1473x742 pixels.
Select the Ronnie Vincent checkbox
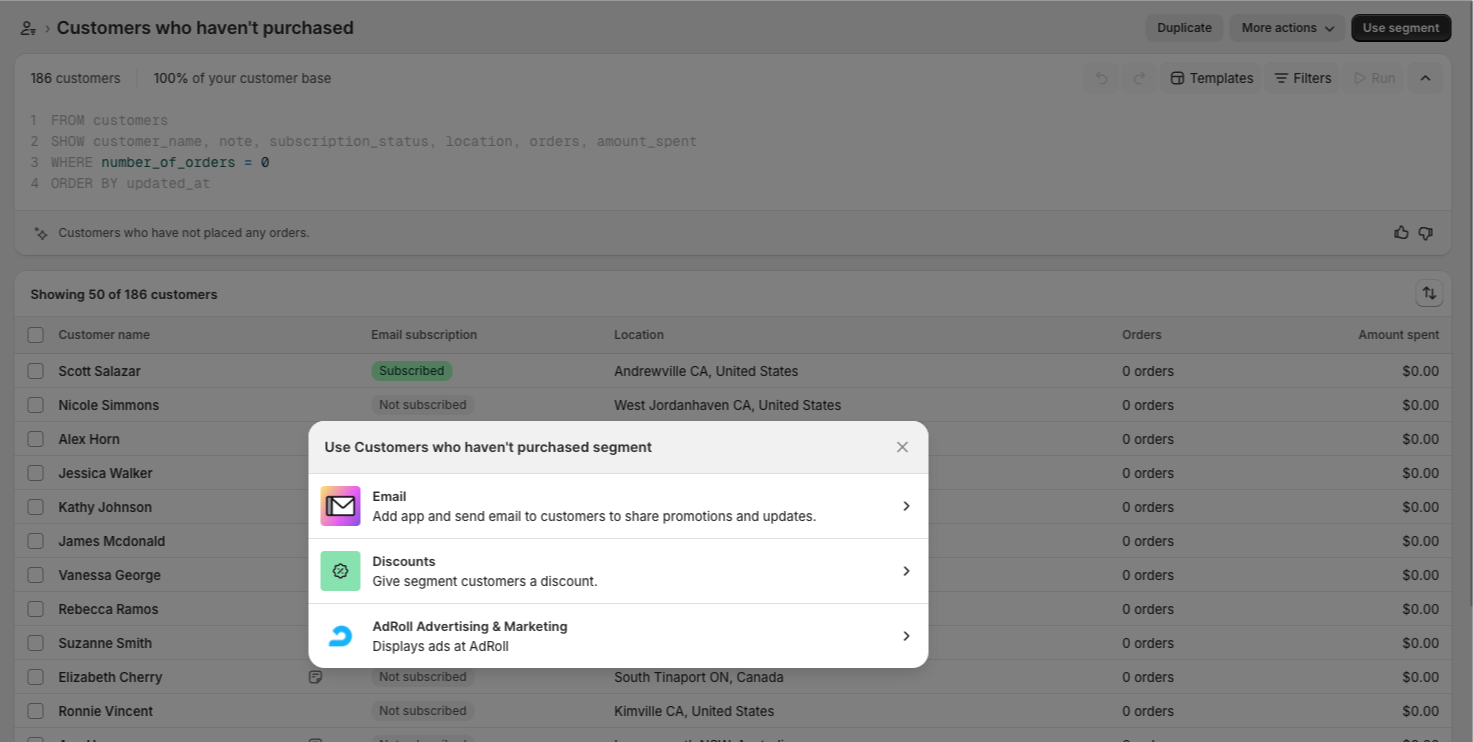coord(36,711)
